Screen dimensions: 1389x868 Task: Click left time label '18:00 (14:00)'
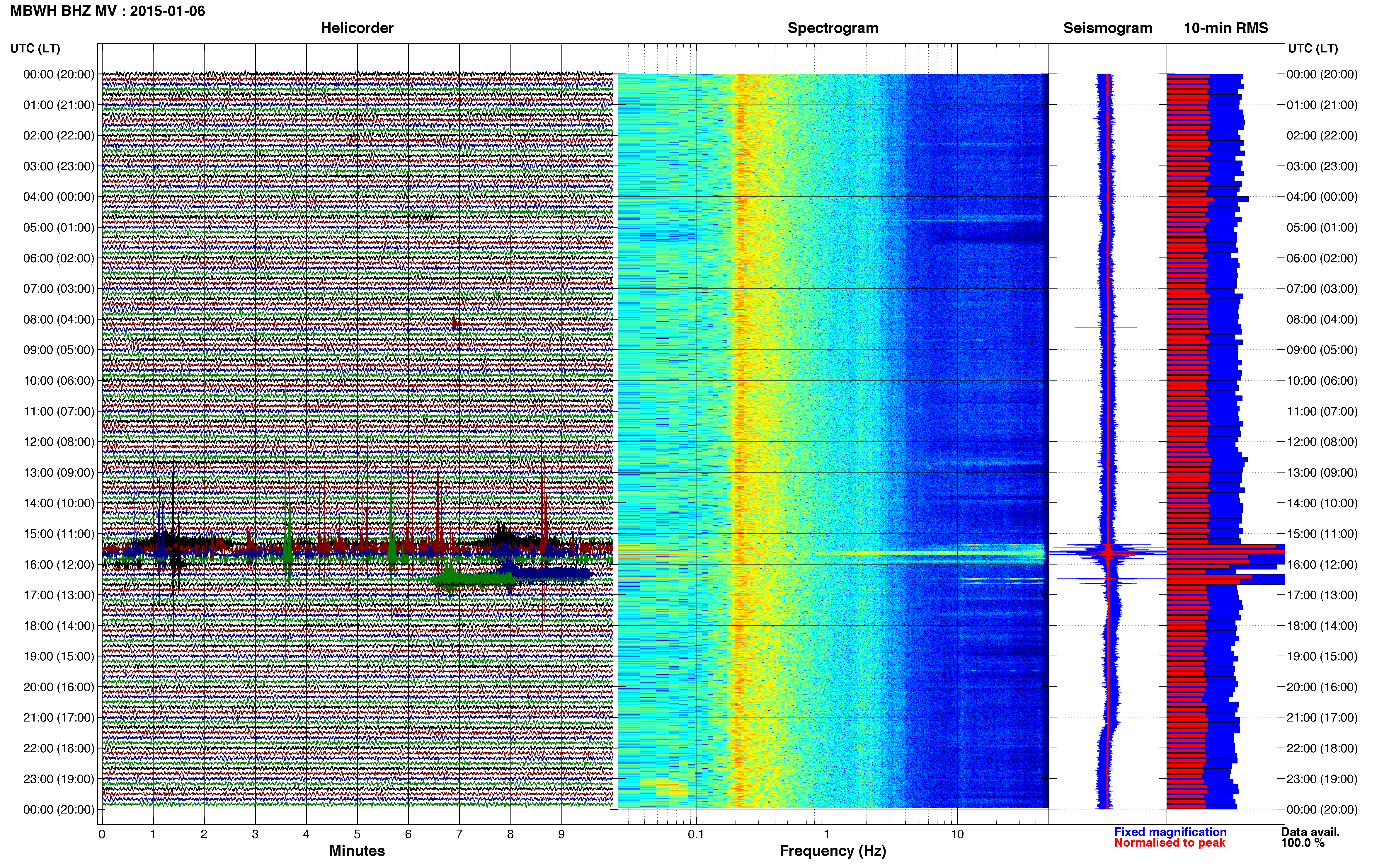coord(59,626)
